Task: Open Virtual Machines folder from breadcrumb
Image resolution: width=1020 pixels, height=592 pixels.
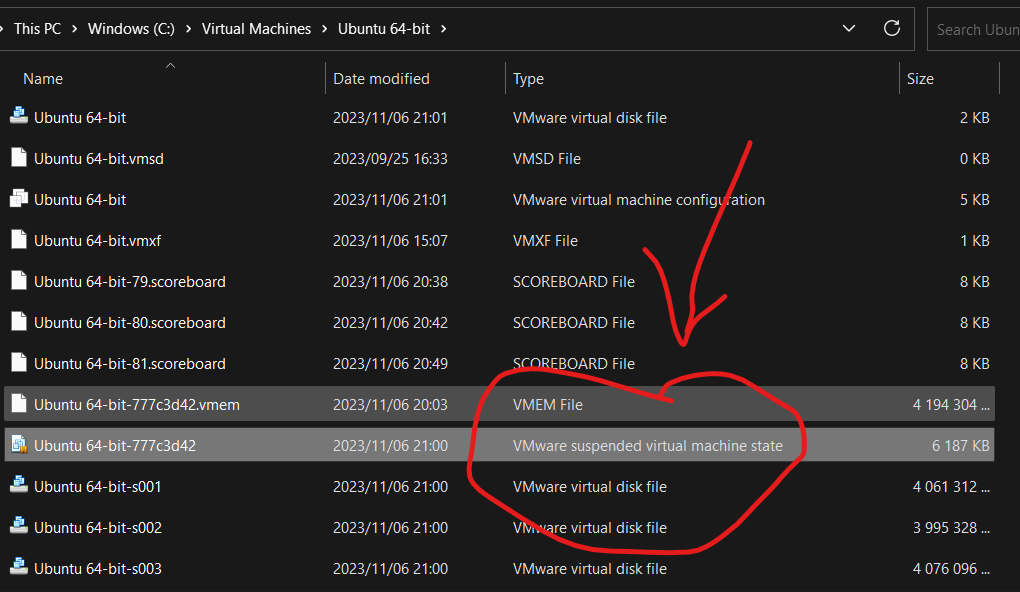Action: 256,28
